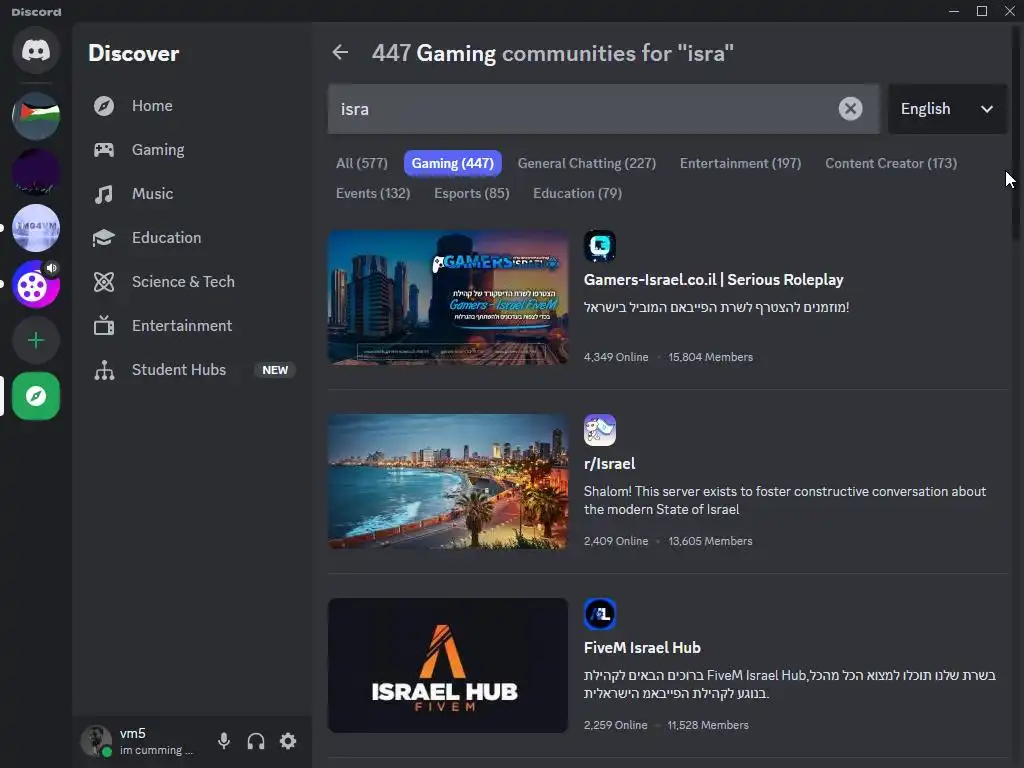This screenshot has width=1024, height=768.
Task: Open the English language dropdown
Action: [947, 109]
